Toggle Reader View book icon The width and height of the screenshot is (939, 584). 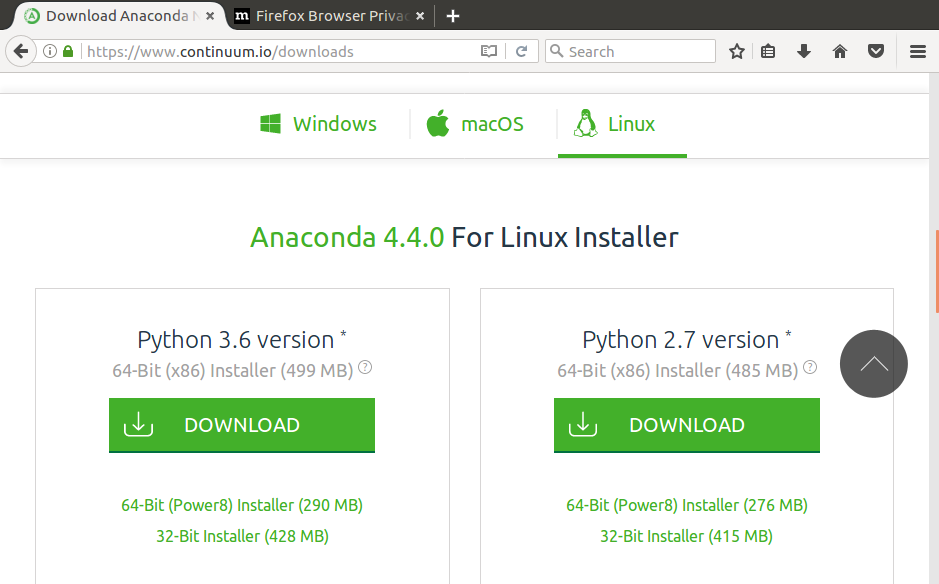click(x=489, y=52)
